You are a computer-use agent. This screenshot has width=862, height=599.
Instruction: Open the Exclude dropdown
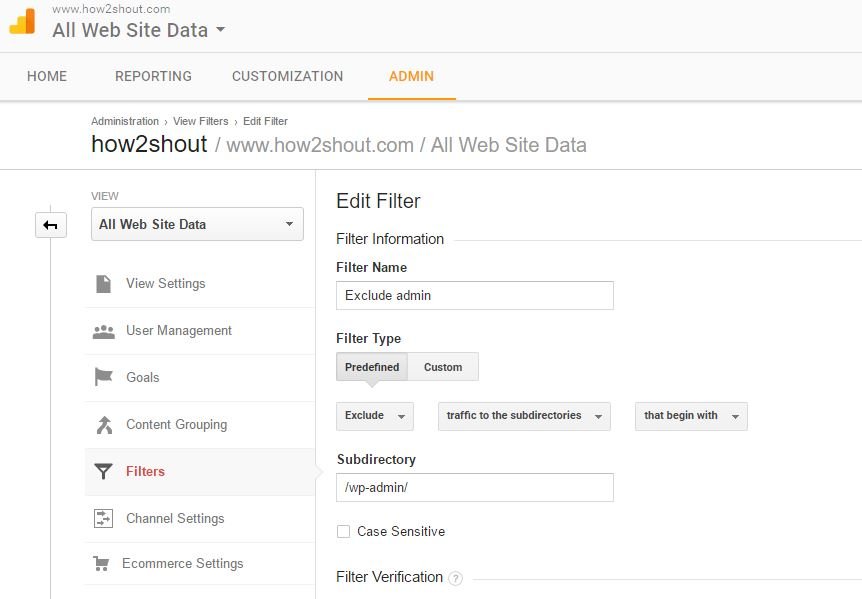pos(374,416)
